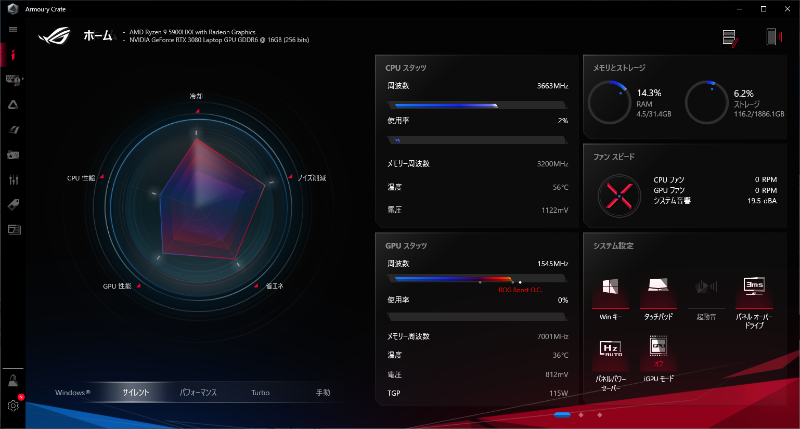Click the CPU スタッツ panel title
Screen dimensions: 800x429
406,68
